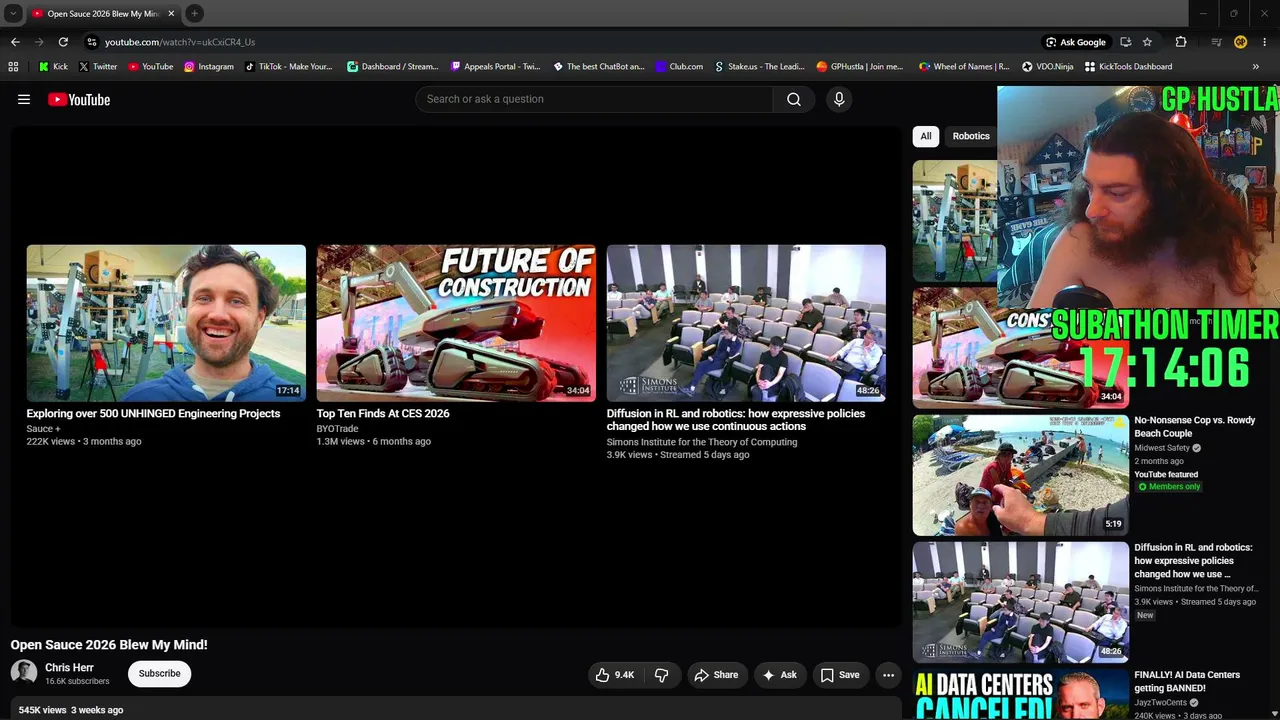Viewport: 1280px width, 720px height.
Task: Save the video to a playlist
Action: [x=840, y=675]
